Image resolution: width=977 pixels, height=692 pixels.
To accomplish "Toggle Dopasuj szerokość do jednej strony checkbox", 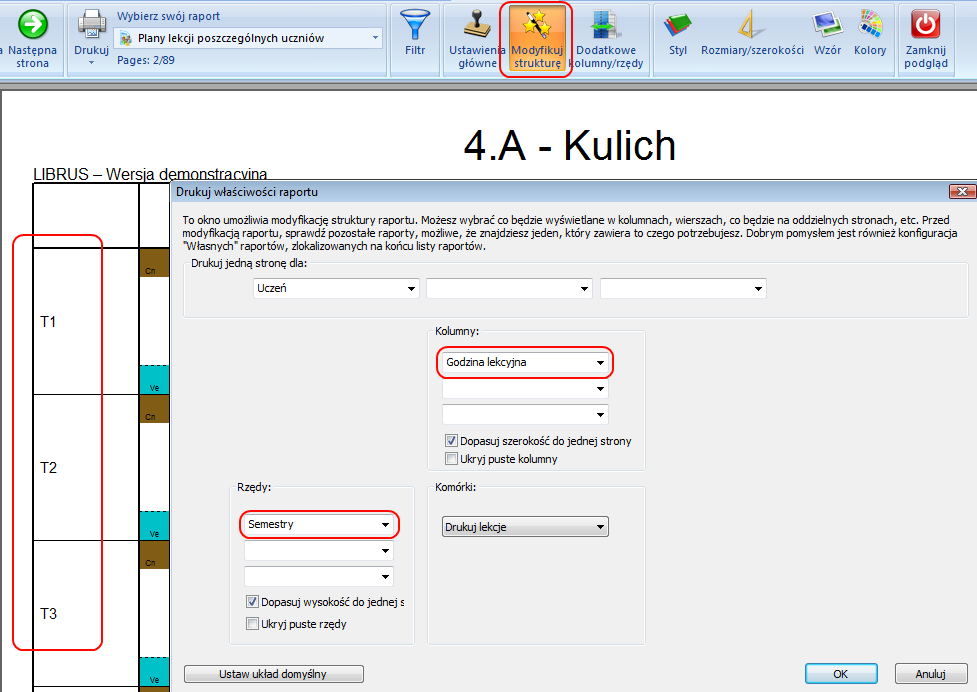I will (451, 441).
